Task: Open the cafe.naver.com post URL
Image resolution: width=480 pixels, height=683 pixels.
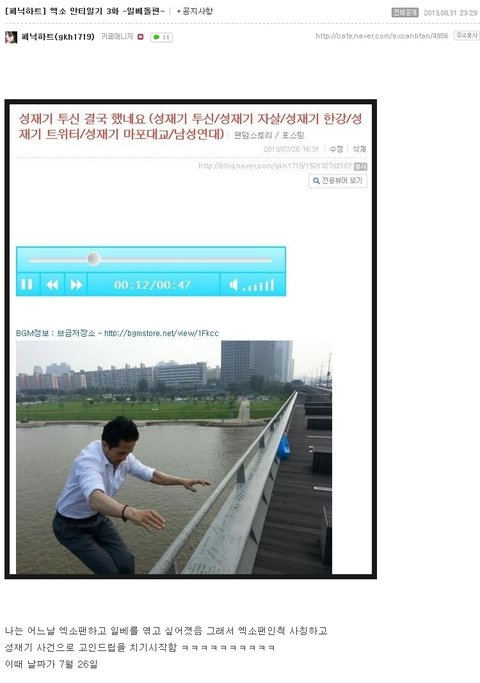Action: point(382,36)
